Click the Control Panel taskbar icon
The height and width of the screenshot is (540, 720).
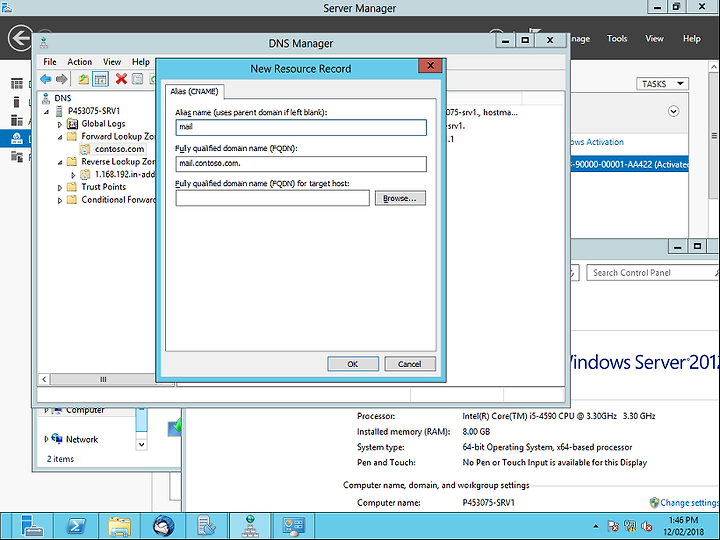294,526
